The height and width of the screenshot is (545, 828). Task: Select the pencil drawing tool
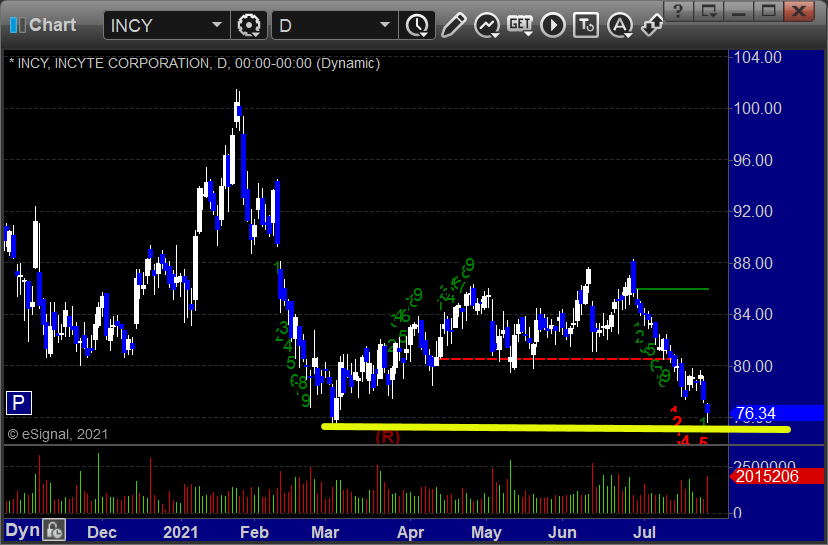(454, 25)
